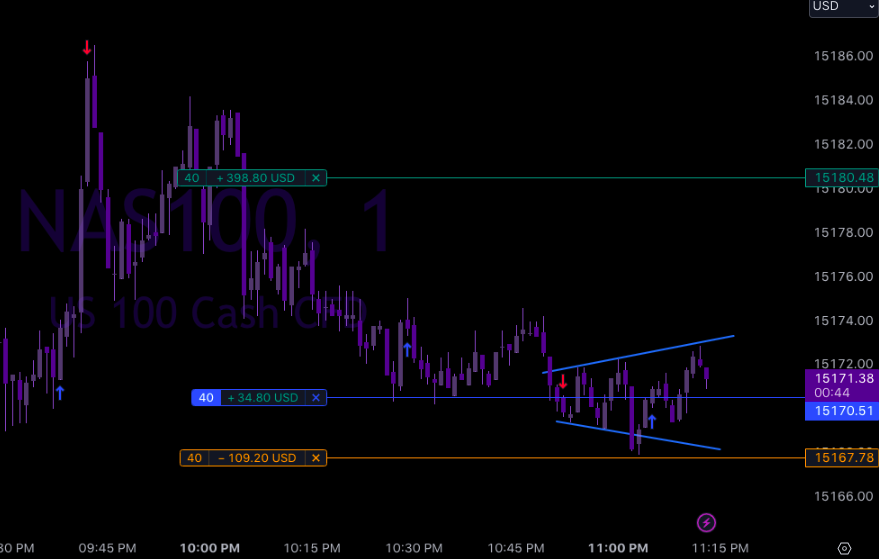
Task: Select the take profit quantity 40 box
Action: pyautogui.click(x=192, y=178)
